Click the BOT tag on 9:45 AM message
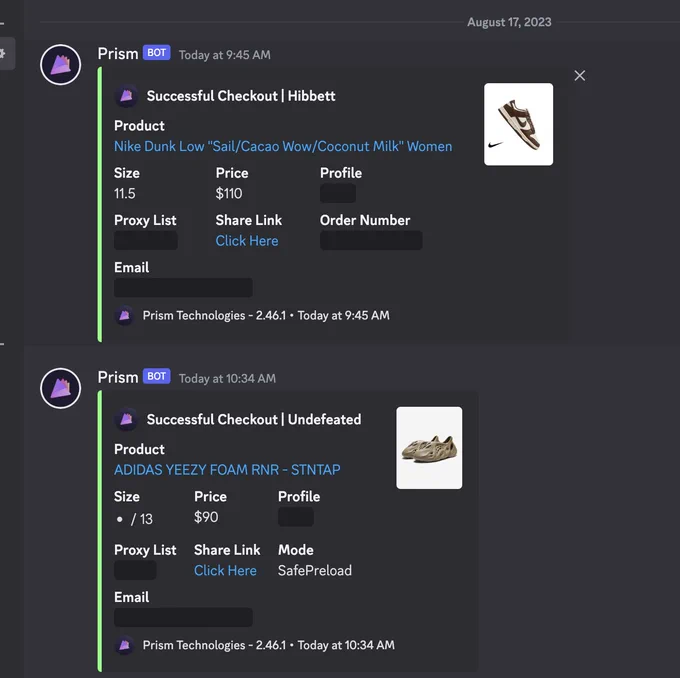The height and width of the screenshot is (678, 680). [157, 53]
